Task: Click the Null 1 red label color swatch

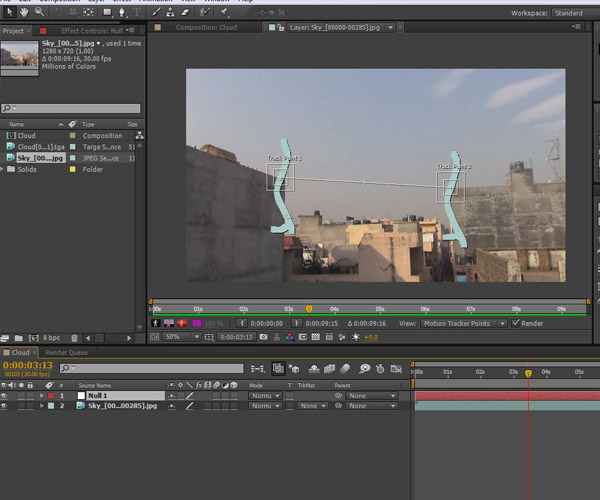Action: pyautogui.click(x=51, y=396)
